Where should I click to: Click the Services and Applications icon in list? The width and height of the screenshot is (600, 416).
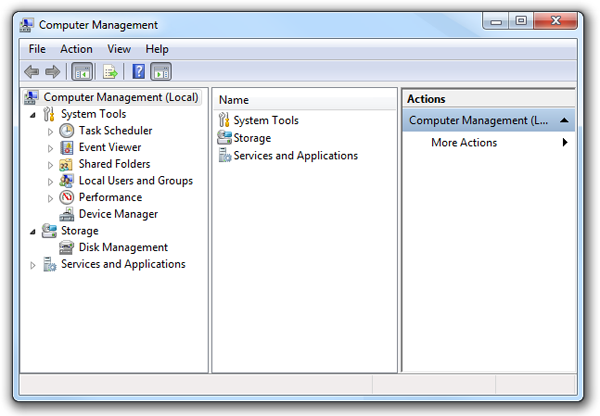coord(225,155)
